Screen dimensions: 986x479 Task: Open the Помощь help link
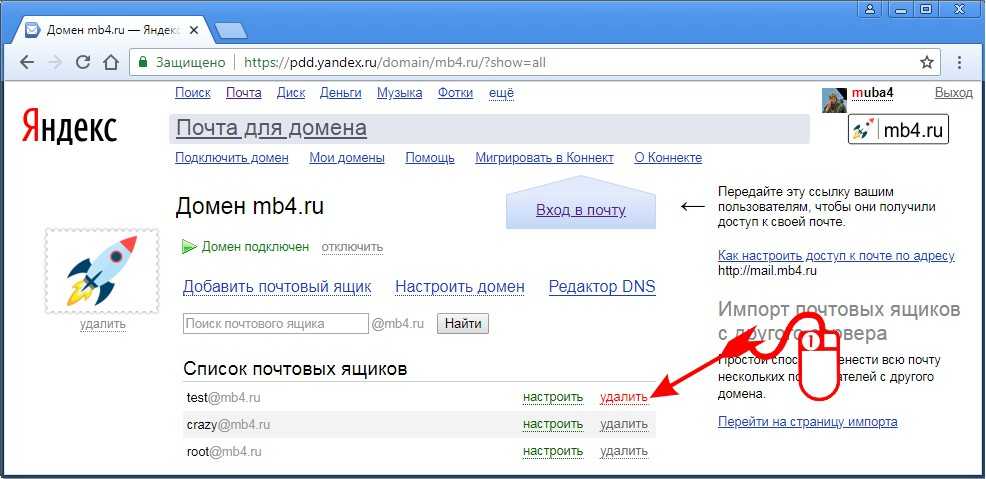pyautogui.click(x=429, y=158)
